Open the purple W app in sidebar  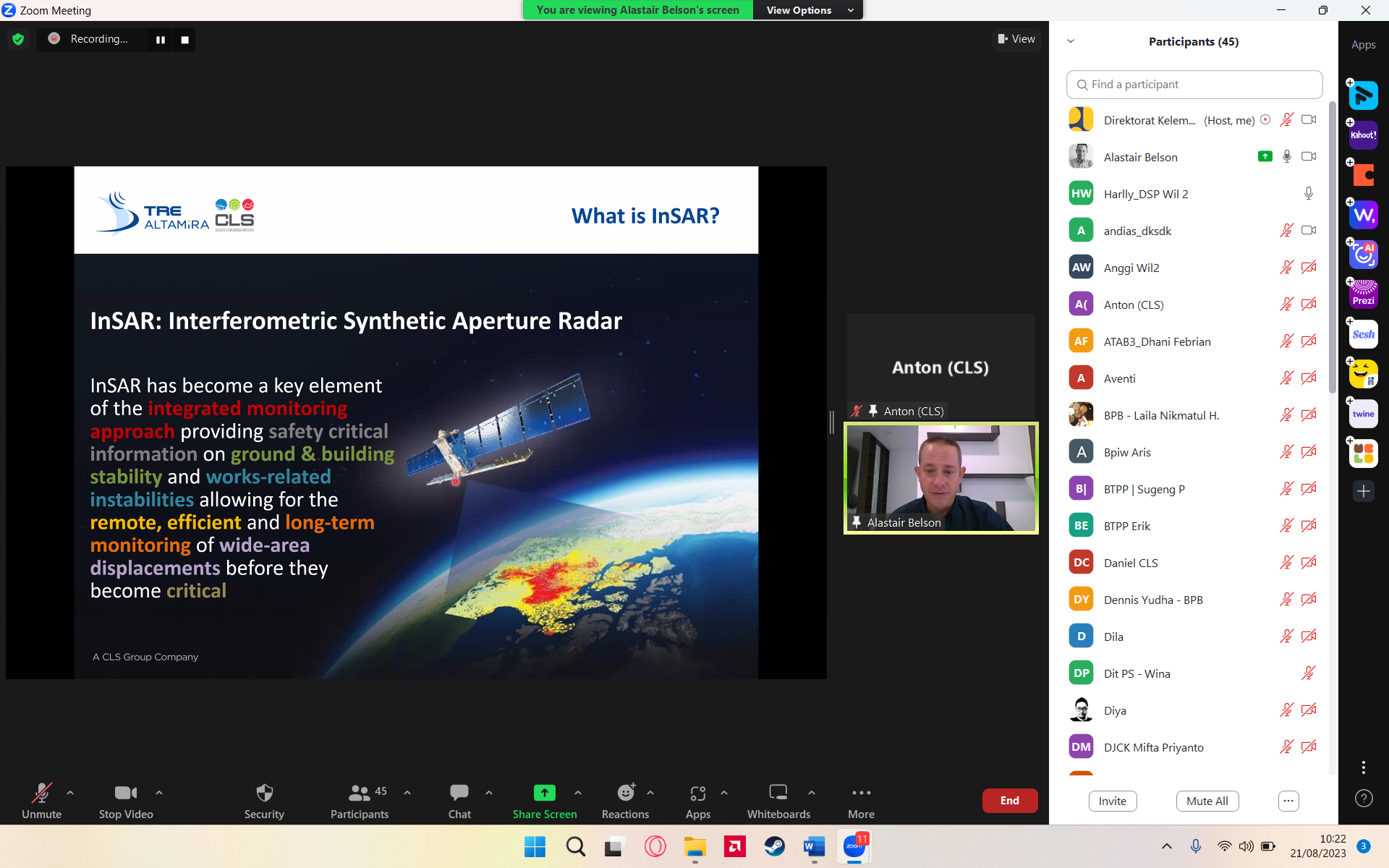tap(1363, 215)
